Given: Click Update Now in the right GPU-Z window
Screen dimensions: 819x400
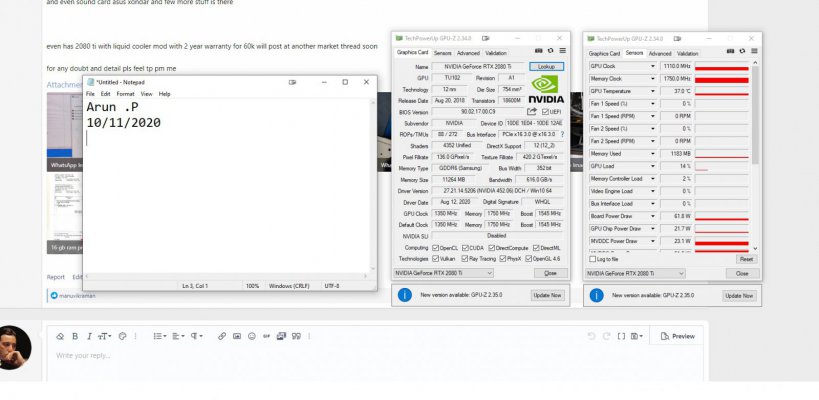Looking at the screenshot, I should pyautogui.click(x=739, y=296).
